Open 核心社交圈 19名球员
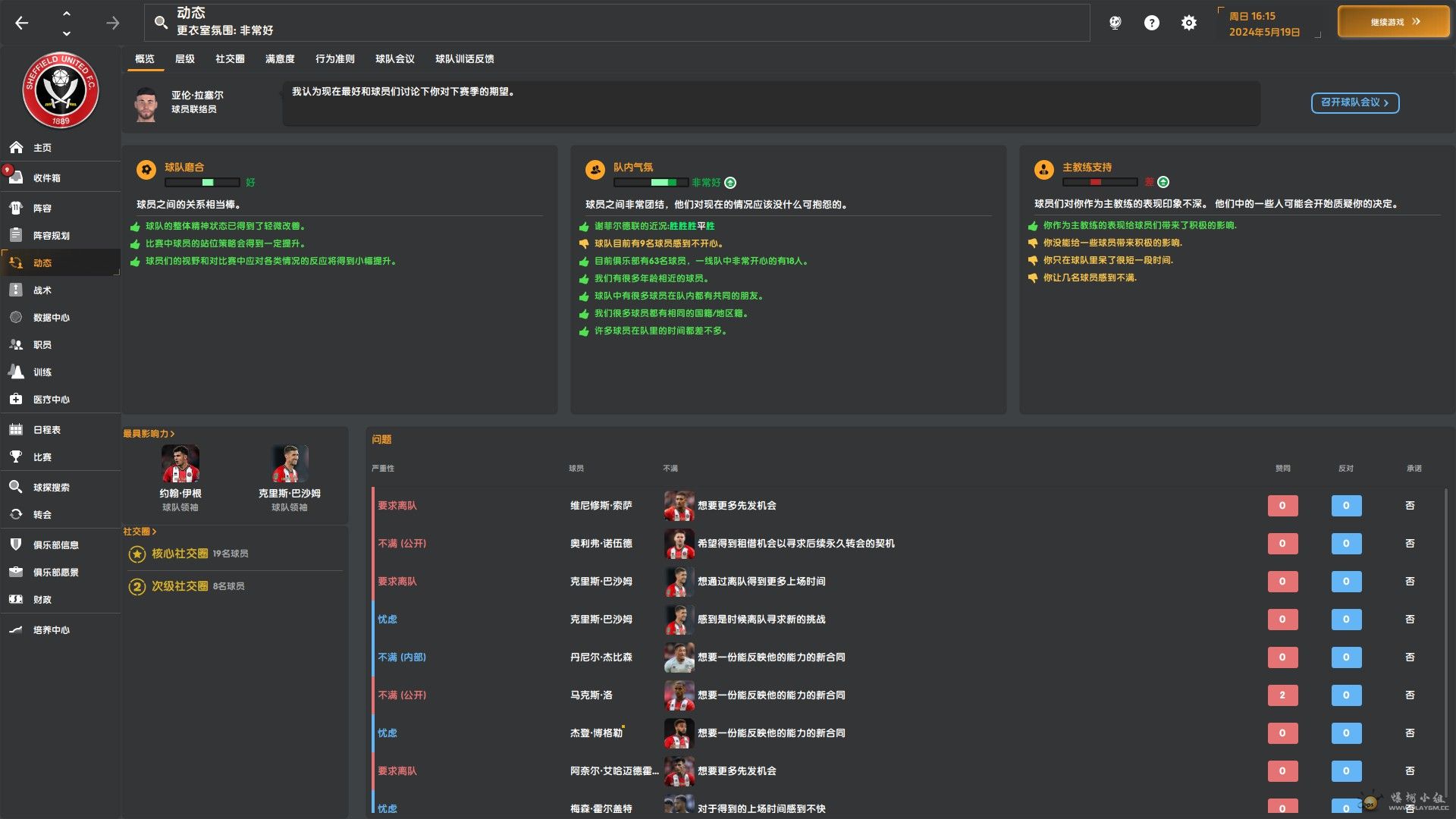Screen dimensions: 1456x819 point(189,554)
